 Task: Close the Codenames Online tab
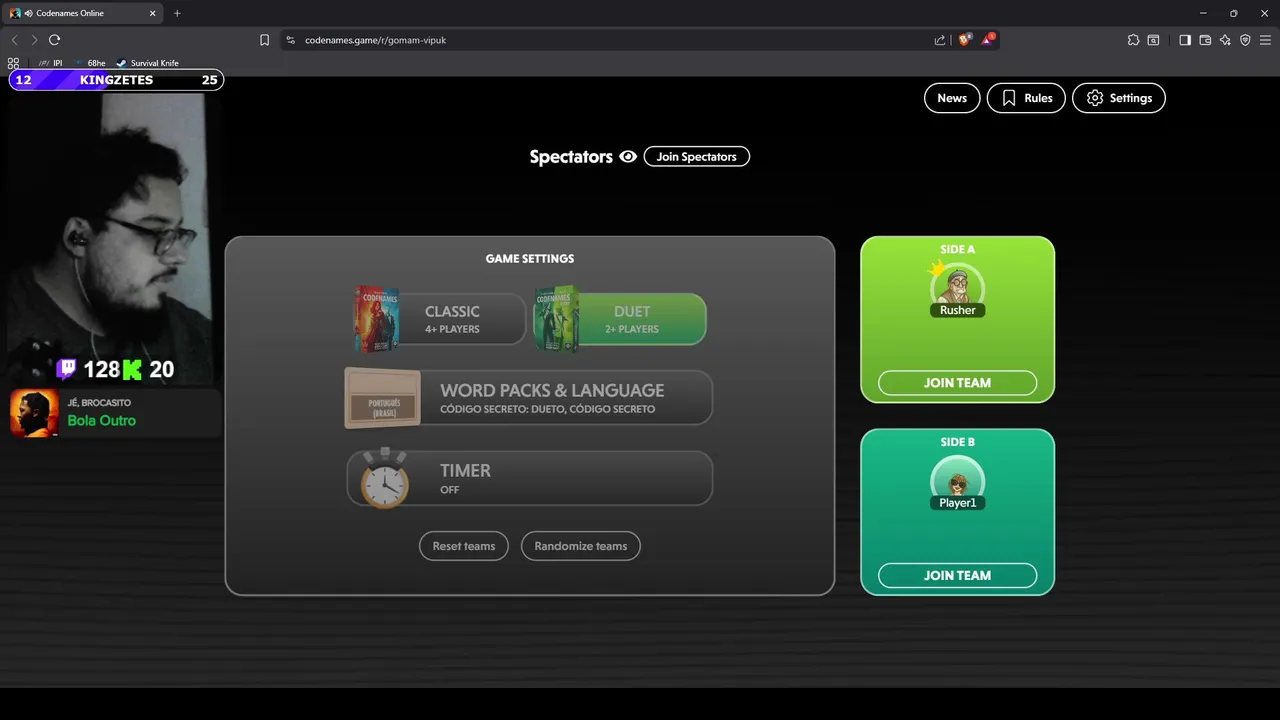[151, 13]
